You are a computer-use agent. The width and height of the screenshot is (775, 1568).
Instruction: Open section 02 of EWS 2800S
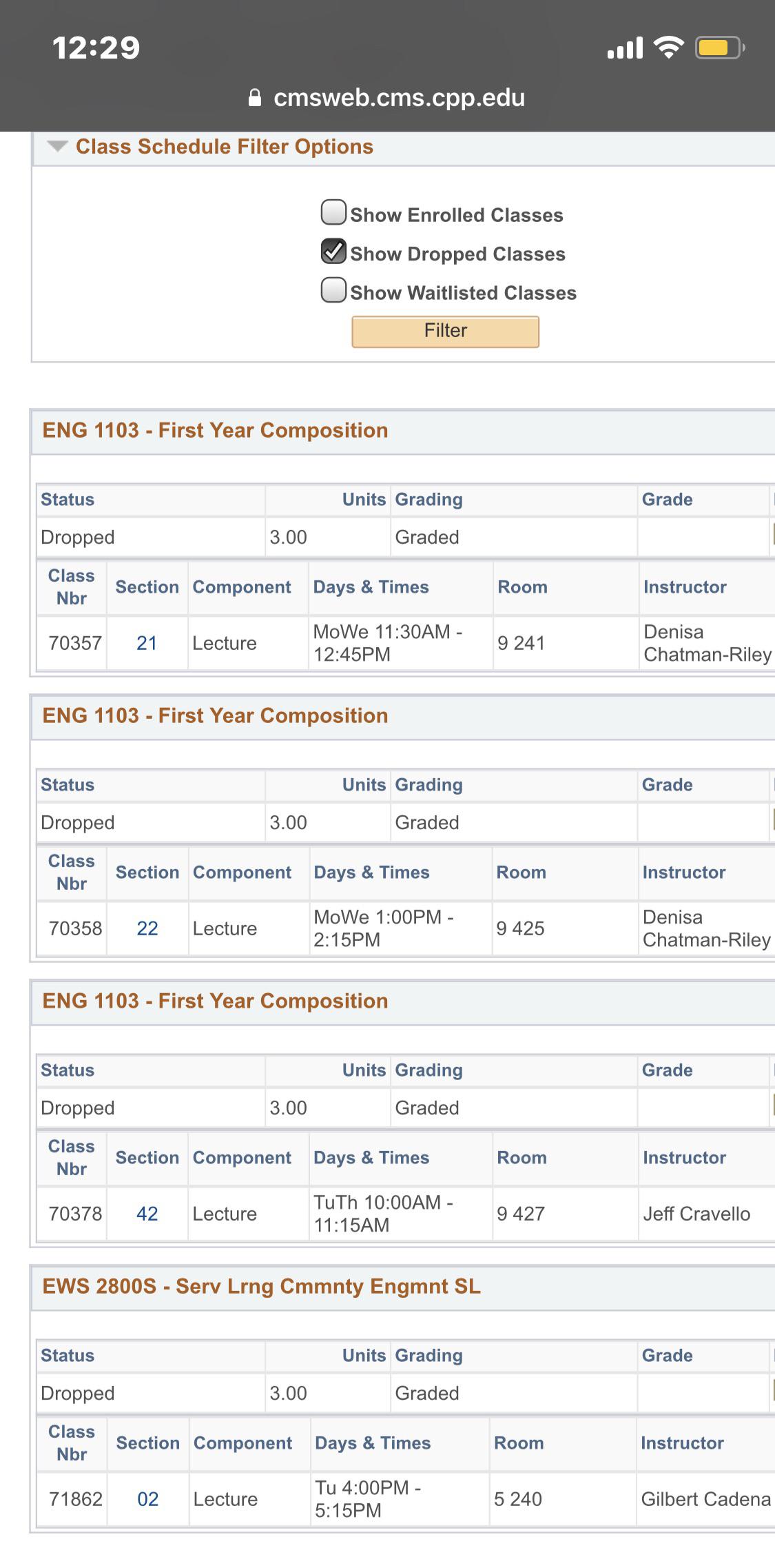pos(146,1499)
